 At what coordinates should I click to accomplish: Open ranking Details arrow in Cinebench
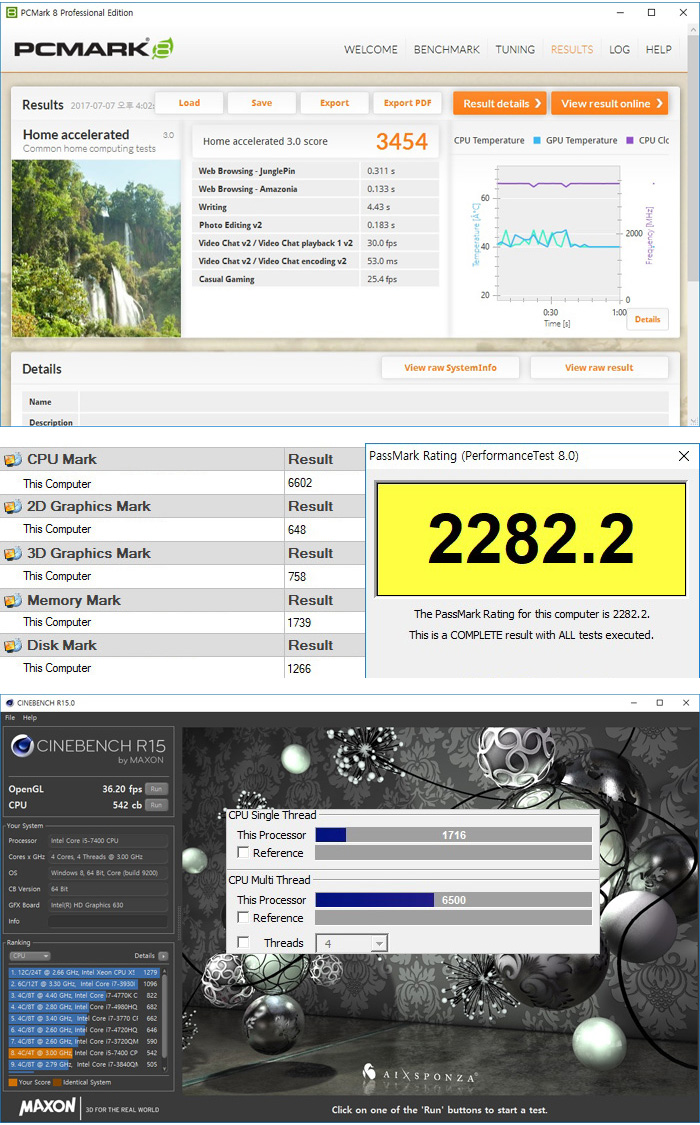click(x=163, y=956)
